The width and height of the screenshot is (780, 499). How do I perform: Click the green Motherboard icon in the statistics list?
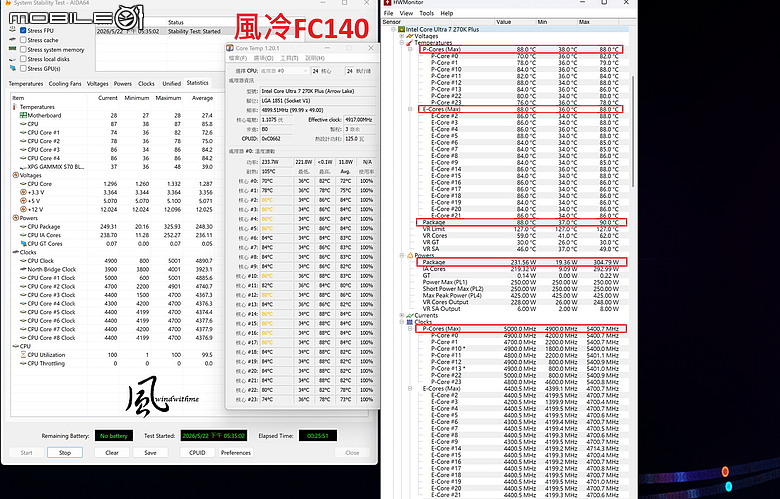click(x=23, y=115)
